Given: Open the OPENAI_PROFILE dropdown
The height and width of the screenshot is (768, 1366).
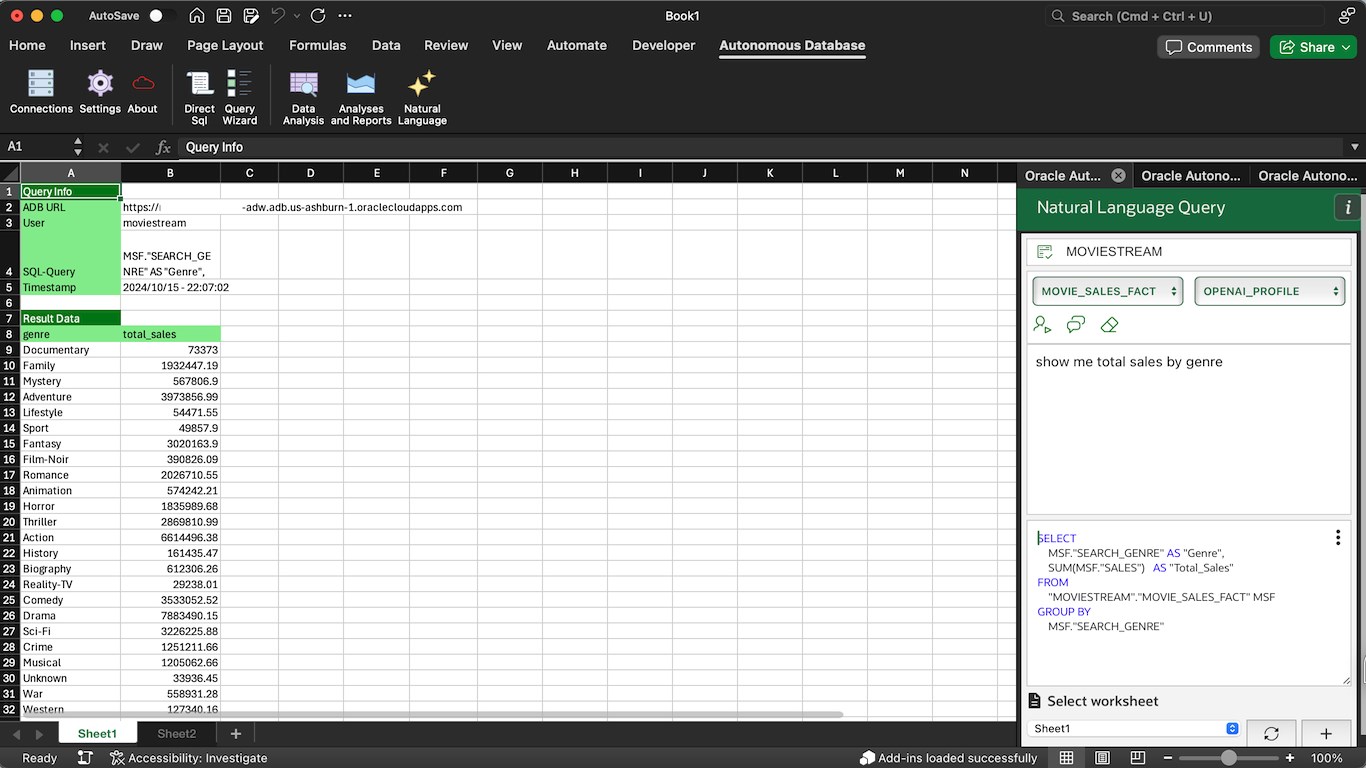Looking at the screenshot, I should click(1269, 291).
